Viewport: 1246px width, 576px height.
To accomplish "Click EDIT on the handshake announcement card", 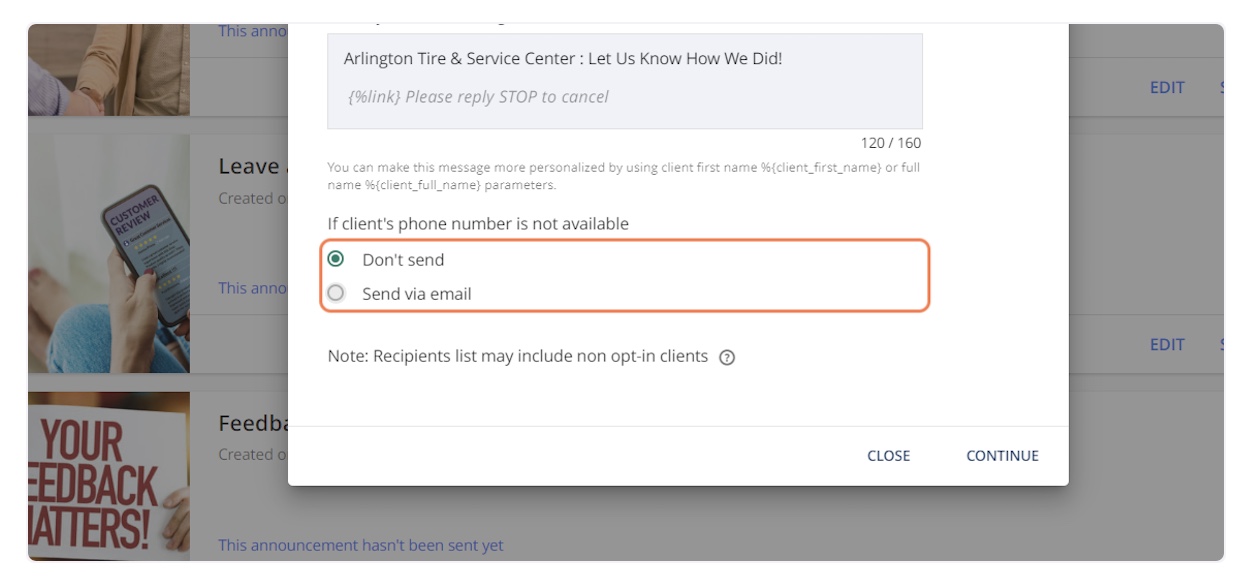I will pos(1167,87).
